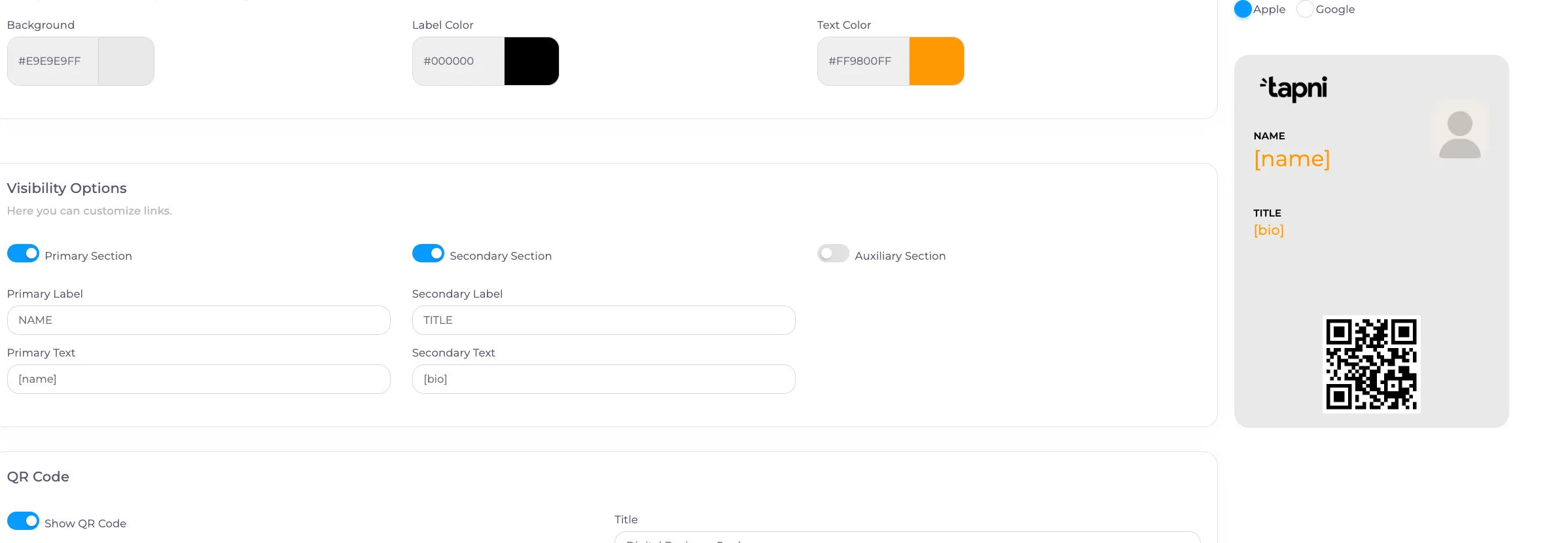Open the Background color swatch
Viewport: 1568px width, 543px height.
coord(126,61)
